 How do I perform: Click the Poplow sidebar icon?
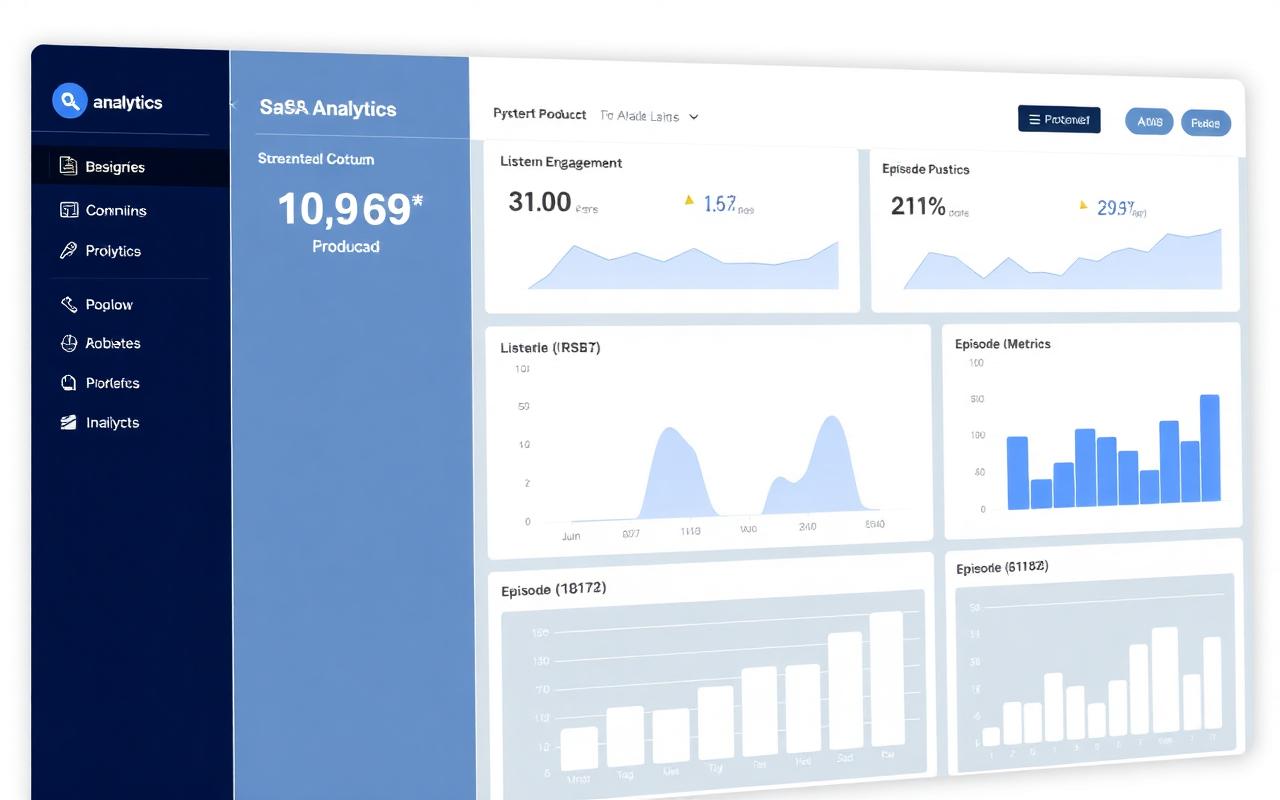tap(68, 304)
